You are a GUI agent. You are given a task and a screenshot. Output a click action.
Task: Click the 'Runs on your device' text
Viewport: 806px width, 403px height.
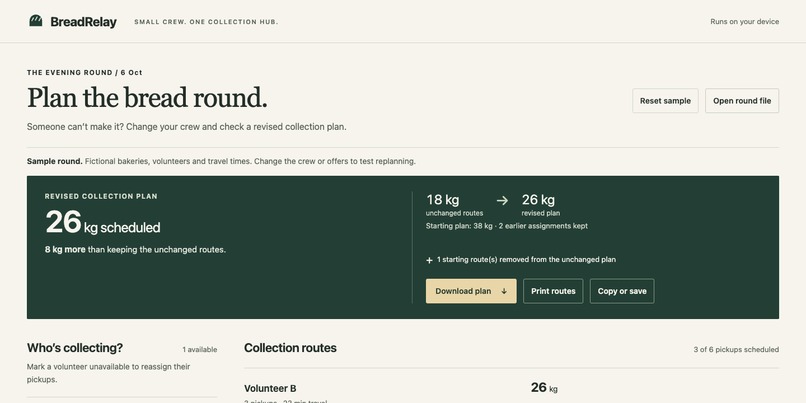(744, 22)
